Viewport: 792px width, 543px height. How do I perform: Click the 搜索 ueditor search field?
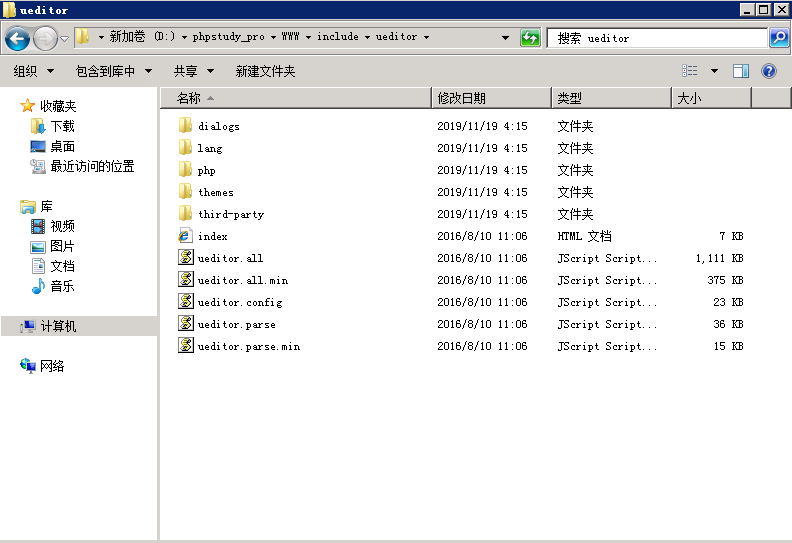pyautogui.click(x=655, y=38)
